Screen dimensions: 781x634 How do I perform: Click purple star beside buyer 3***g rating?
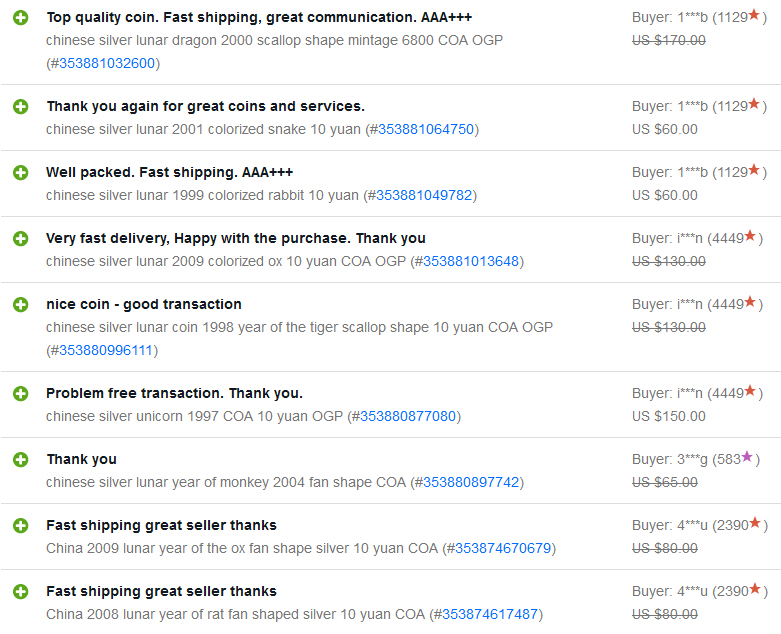[x=746, y=458]
